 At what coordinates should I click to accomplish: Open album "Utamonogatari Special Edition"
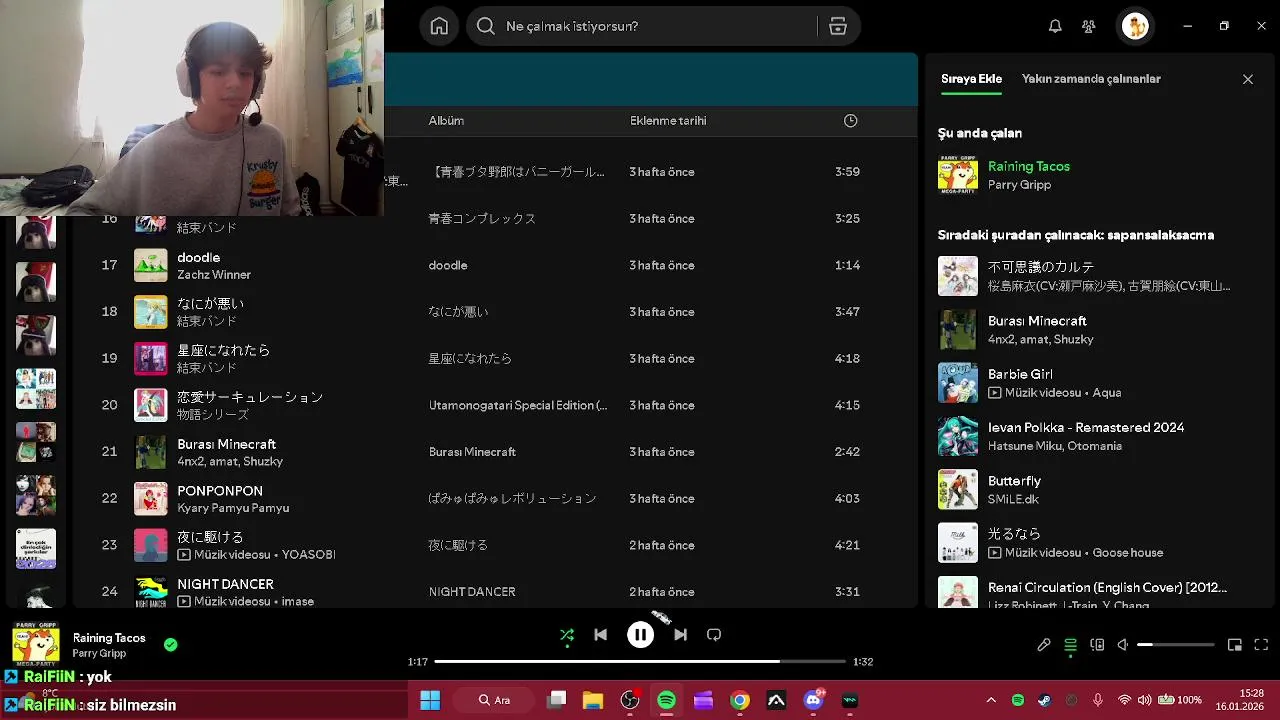[518, 405]
